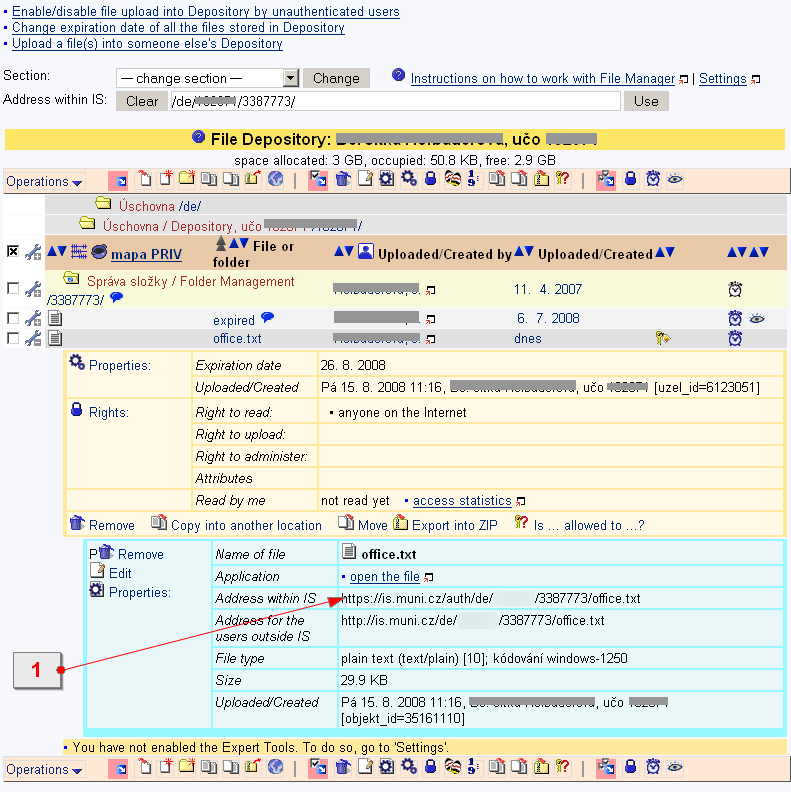The width and height of the screenshot is (791, 792).
Task: Click Export into ZIP action
Action: (455, 525)
